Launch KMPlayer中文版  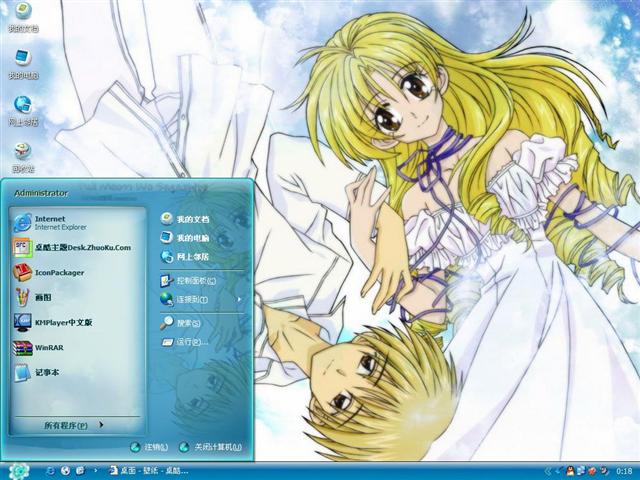pos(78,322)
